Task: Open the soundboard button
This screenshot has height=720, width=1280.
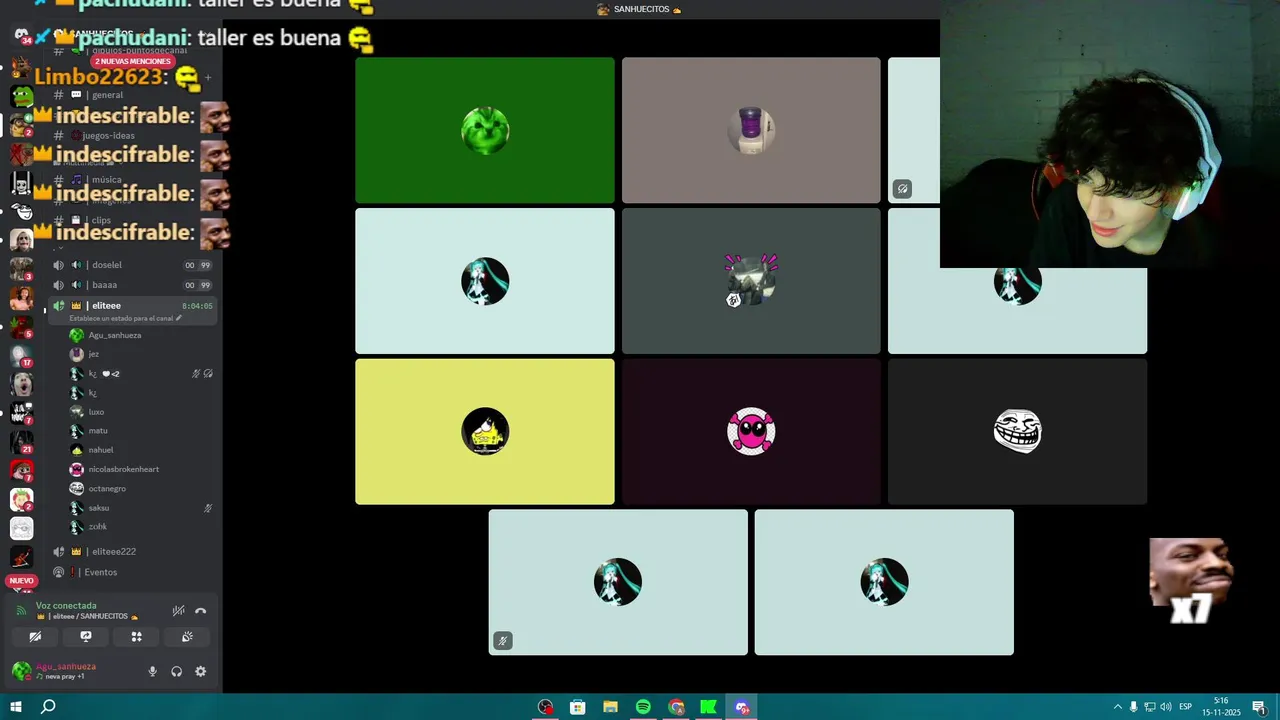Action: pos(187,637)
